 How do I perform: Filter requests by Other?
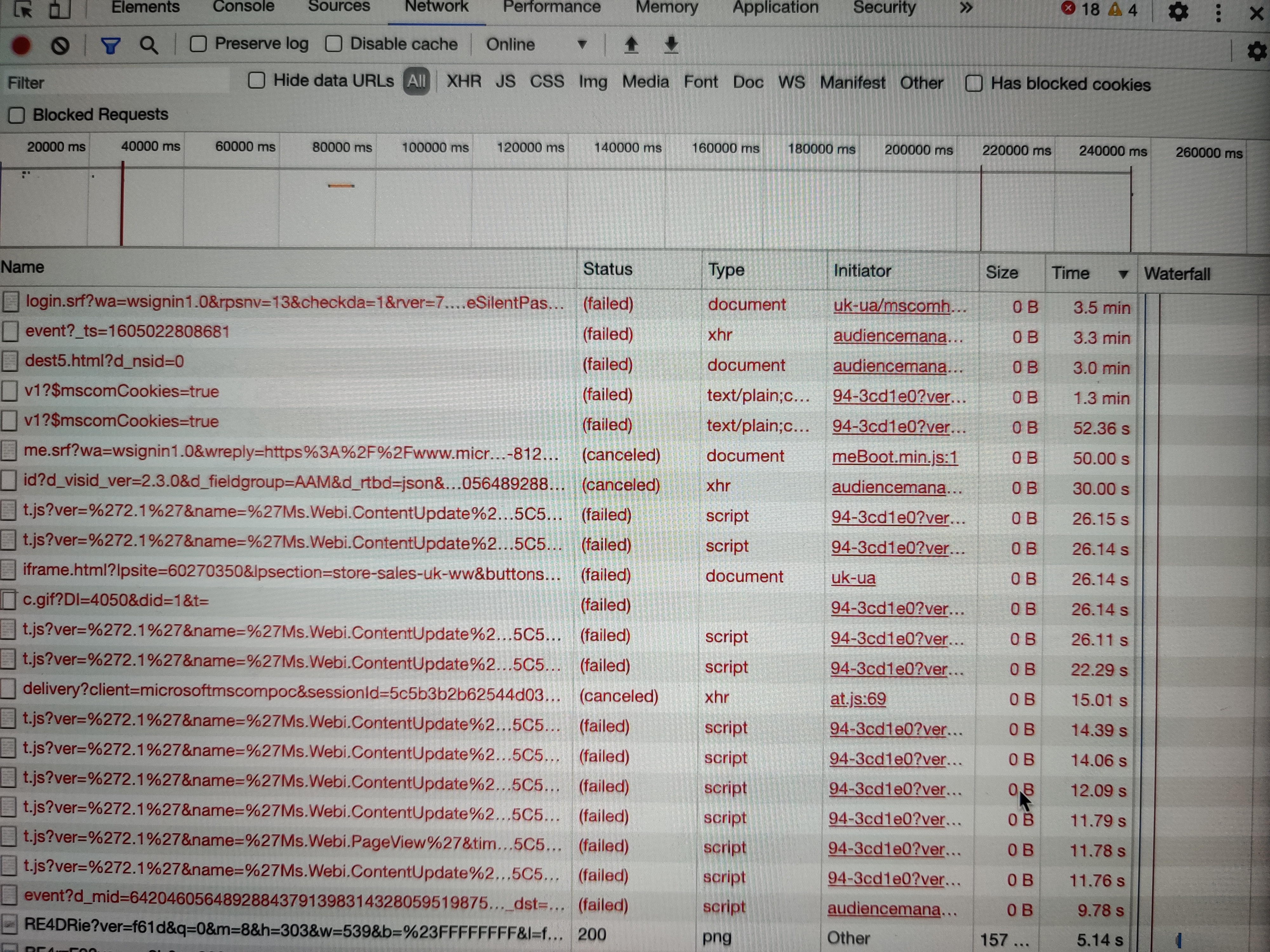click(921, 83)
